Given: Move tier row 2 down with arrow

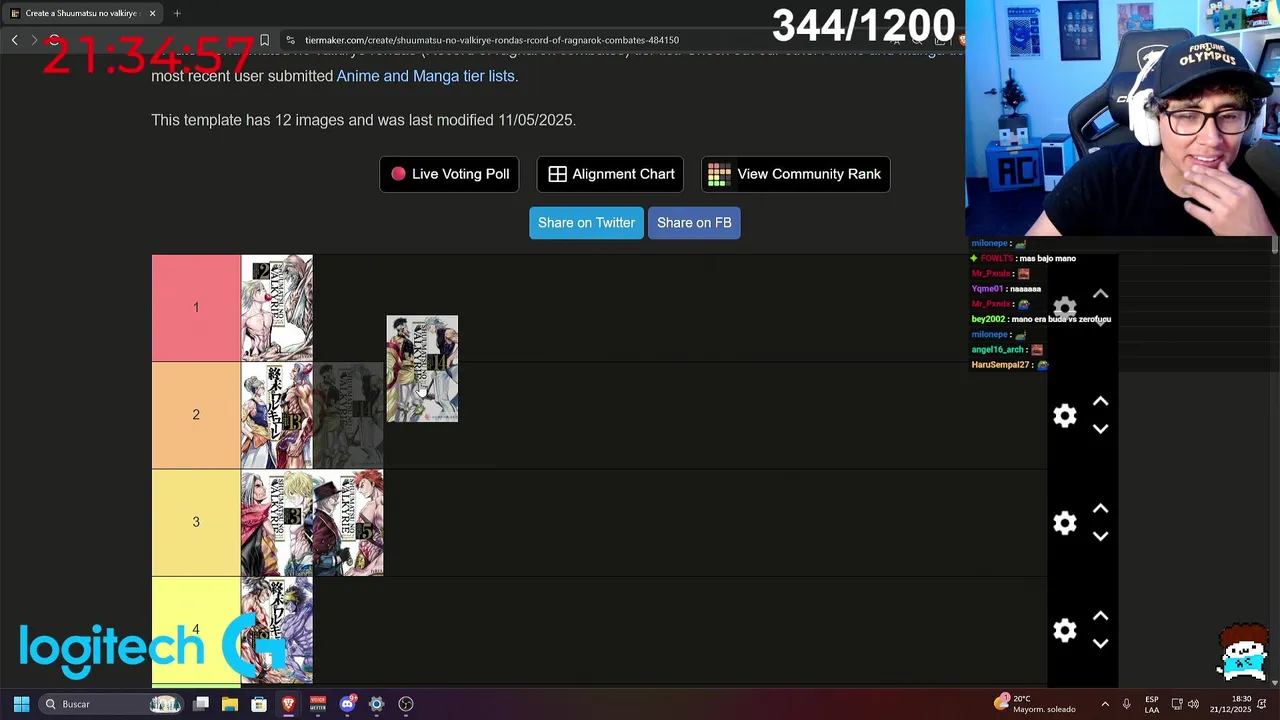Looking at the screenshot, I should [1100, 429].
